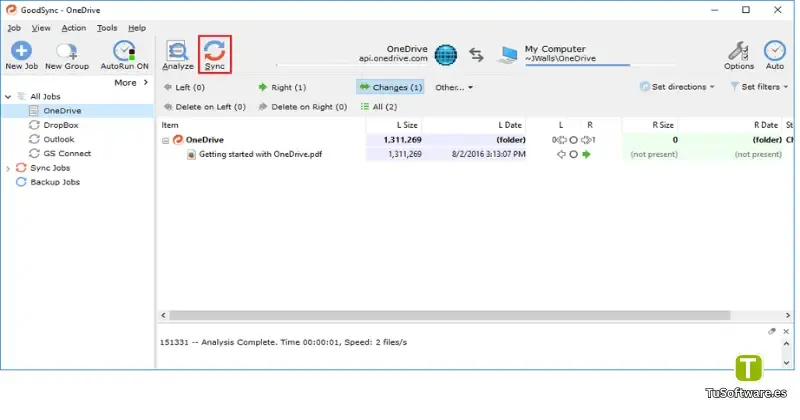This screenshot has height=420, width=800.
Task: Click the swap sides arrows icon
Action: tap(477, 55)
